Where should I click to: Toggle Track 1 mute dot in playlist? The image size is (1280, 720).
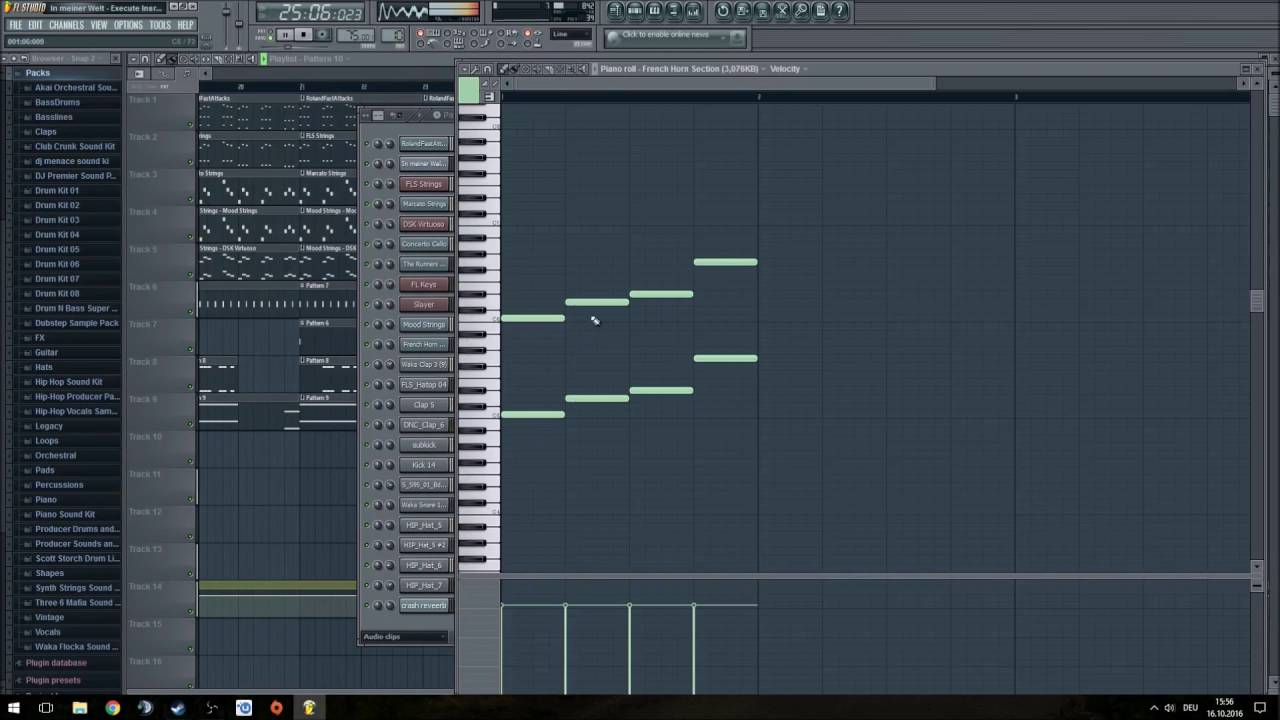pyautogui.click(x=190, y=124)
